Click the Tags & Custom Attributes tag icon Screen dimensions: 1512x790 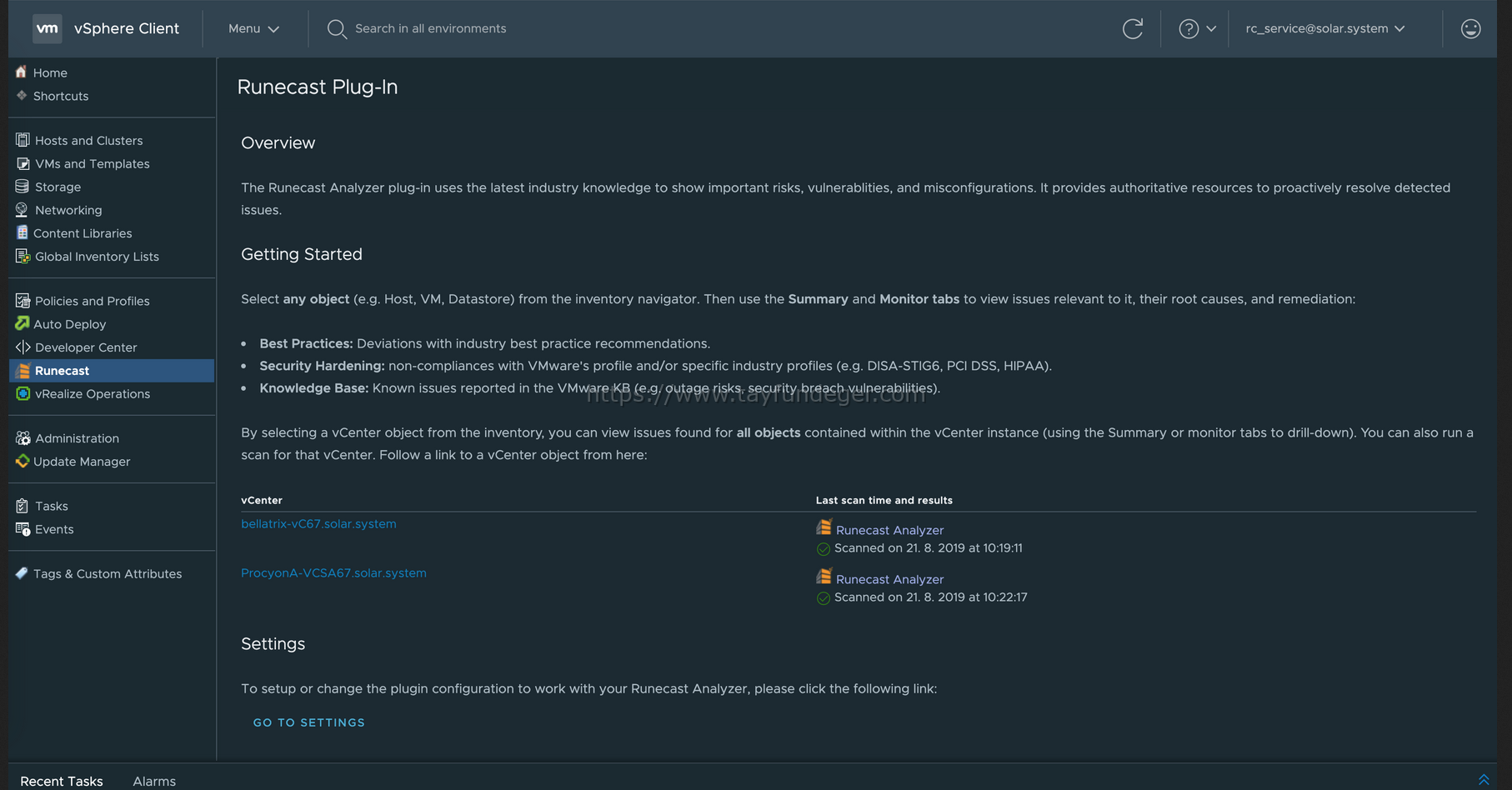[x=23, y=573]
